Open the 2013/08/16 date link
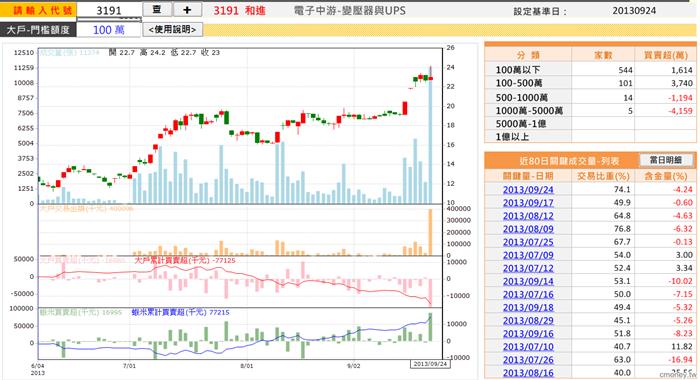 (x=528, y=373)
